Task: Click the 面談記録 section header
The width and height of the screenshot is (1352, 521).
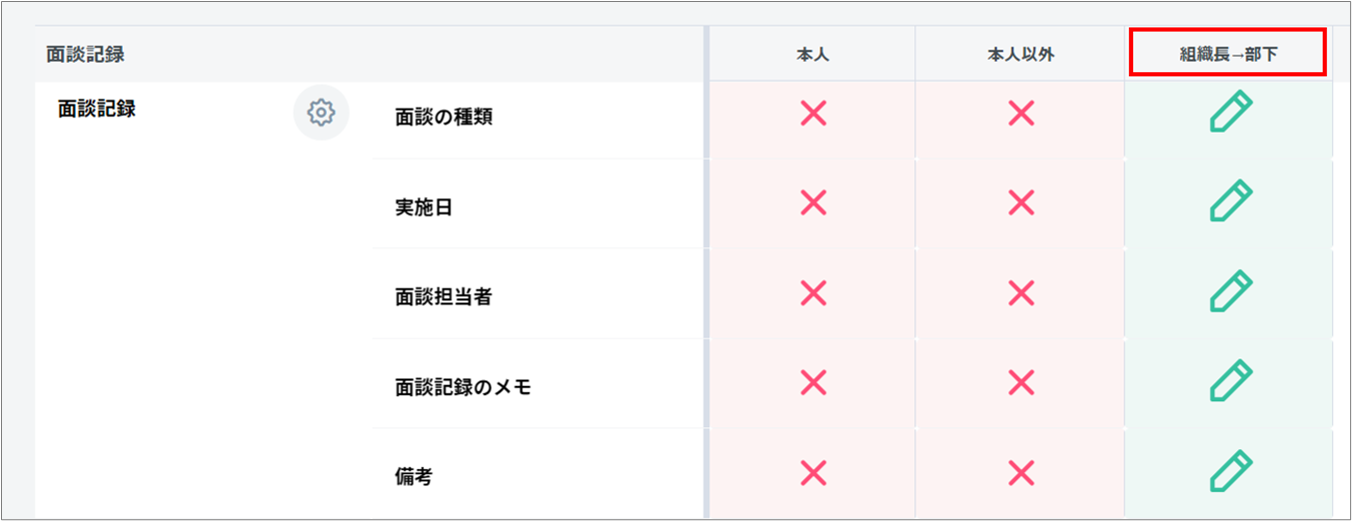Action: pyautogui.click(x=85, y=55)
